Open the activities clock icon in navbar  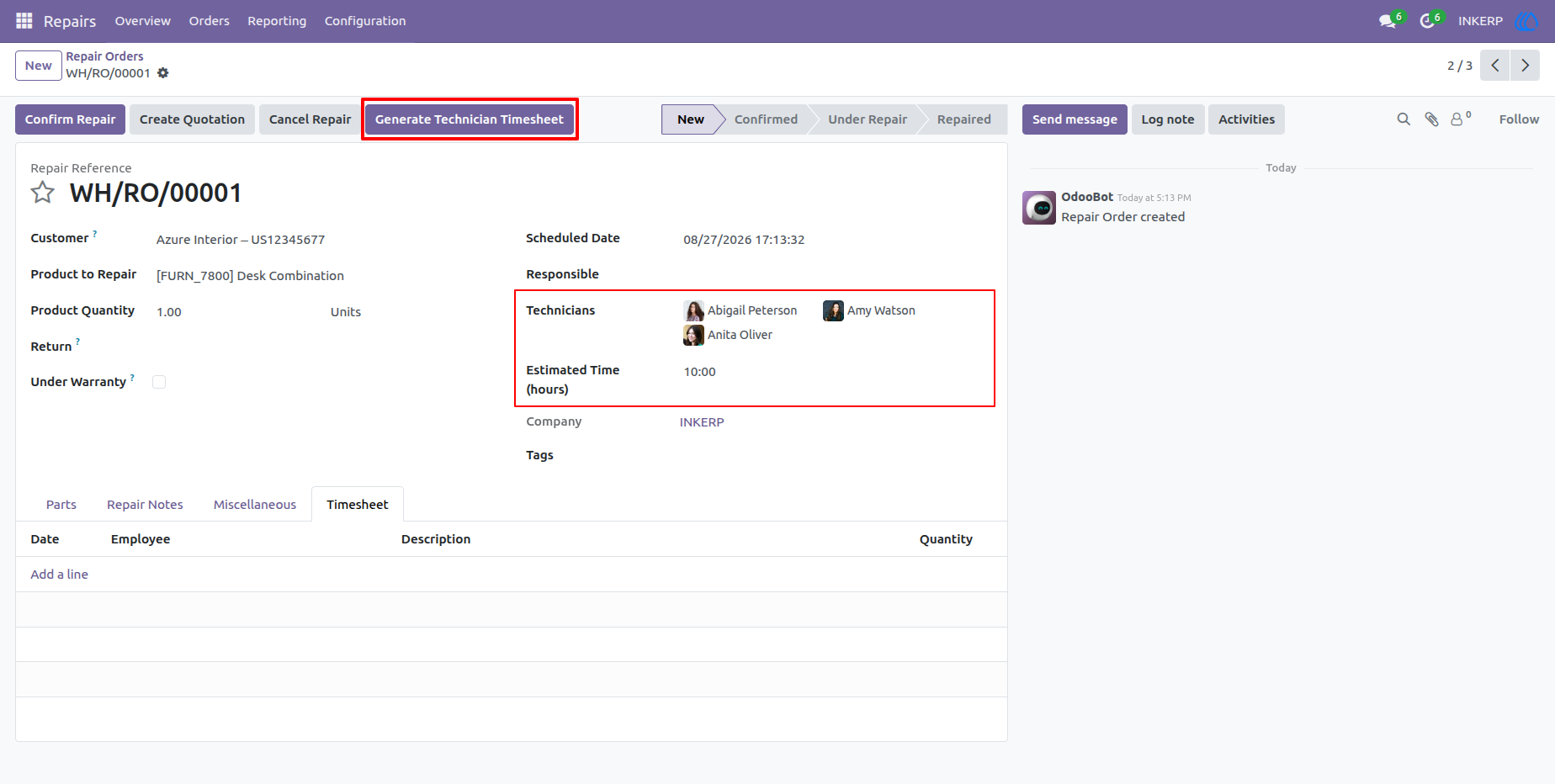1427,21
